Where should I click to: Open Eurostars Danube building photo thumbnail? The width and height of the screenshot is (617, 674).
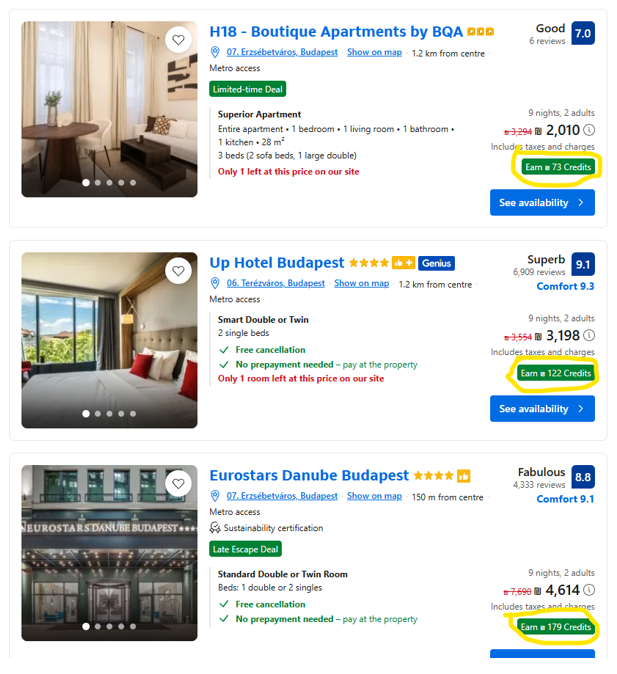point(109,553)
